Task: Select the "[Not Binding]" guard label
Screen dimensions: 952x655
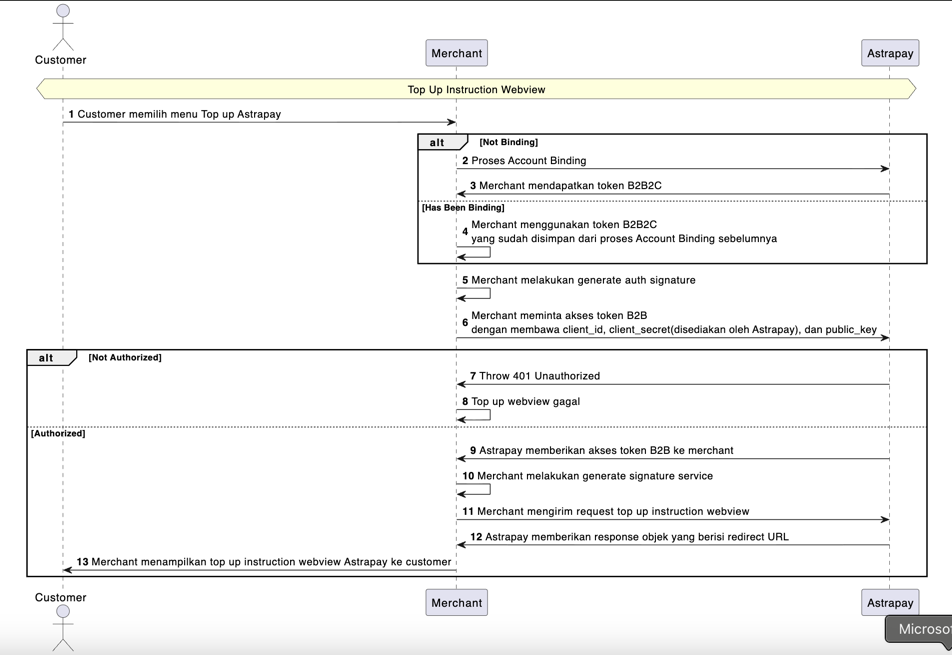Action: click(x=509, y=142)
